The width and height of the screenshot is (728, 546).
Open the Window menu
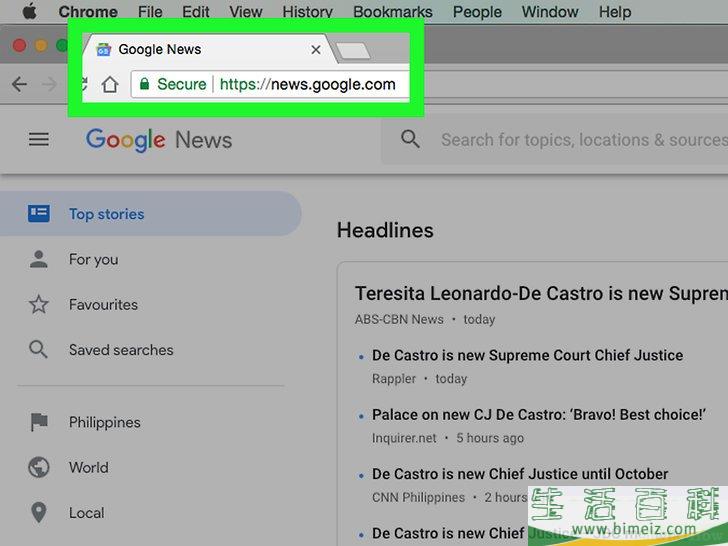click(x=550, y=12)
